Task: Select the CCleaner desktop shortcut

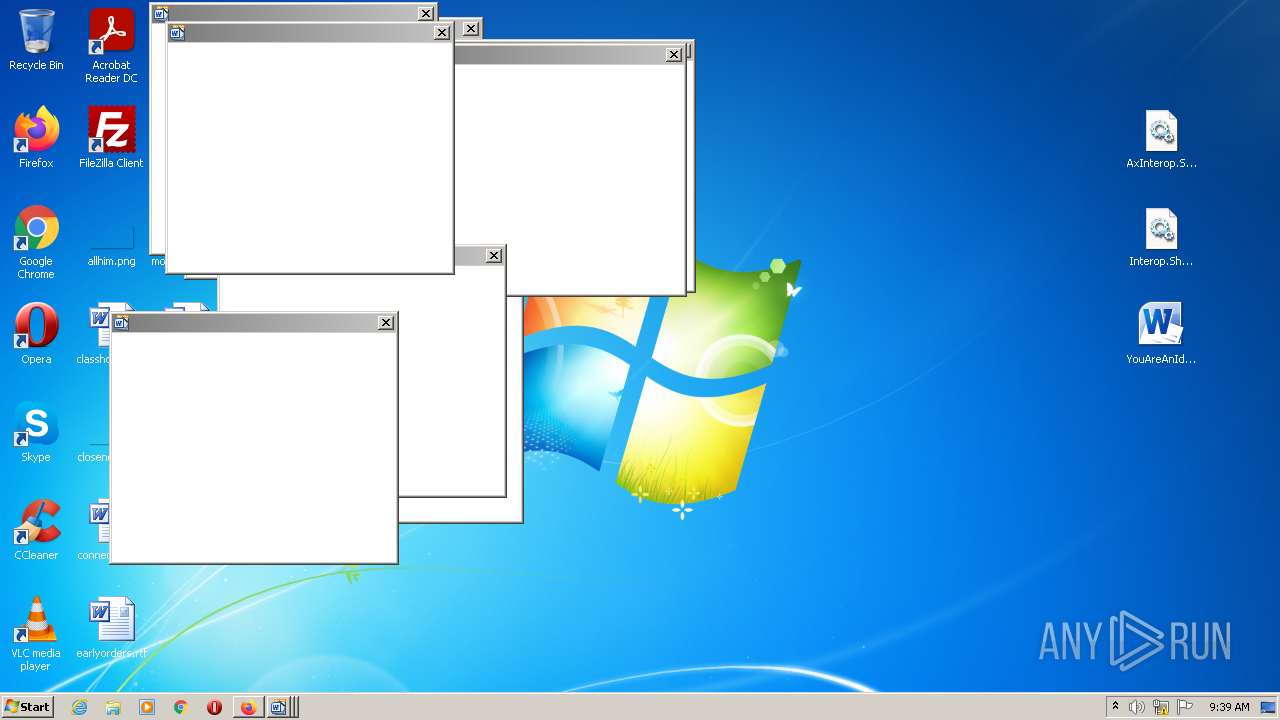Action: click(x=36, y=530)
